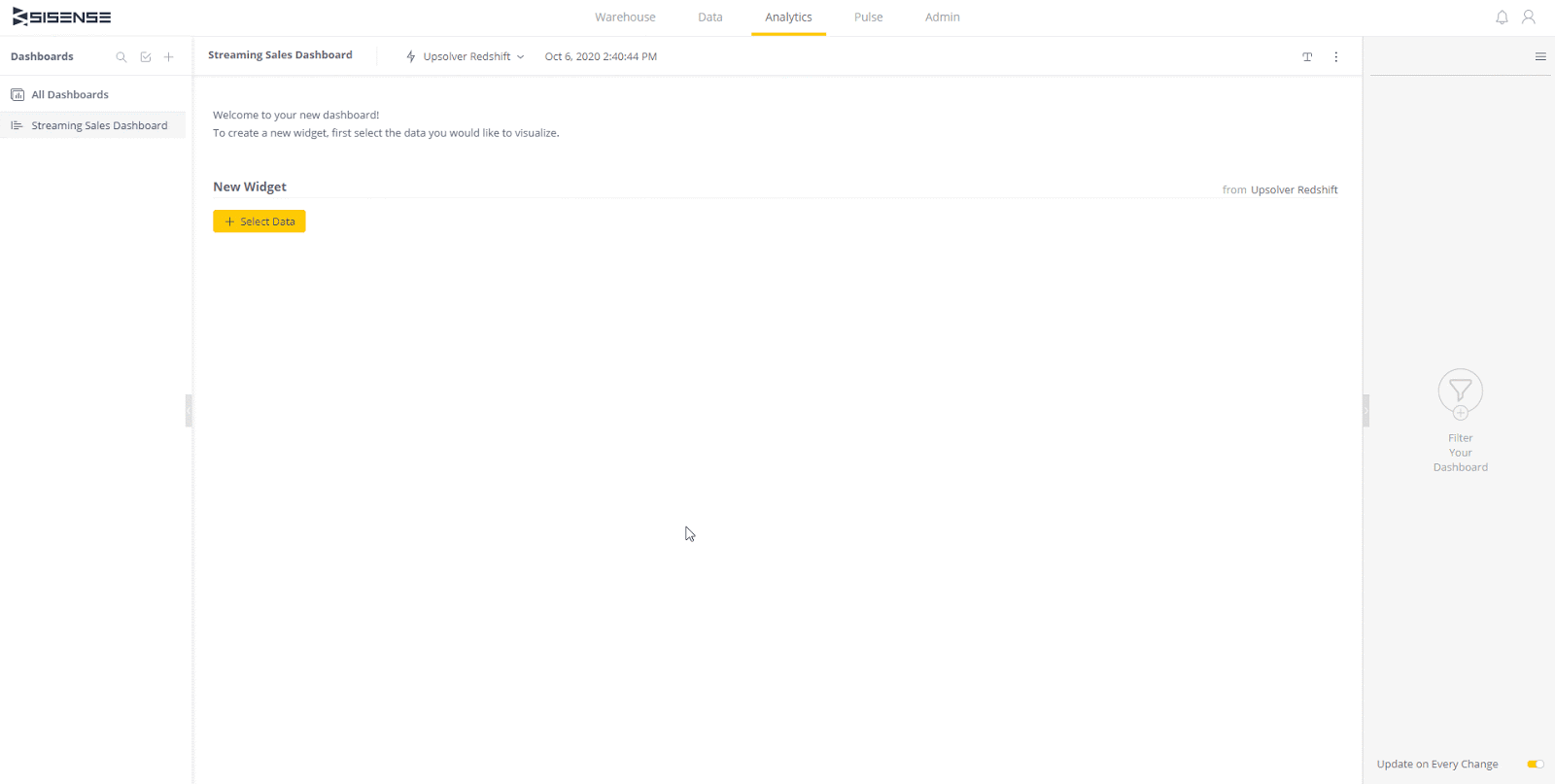Image resolution: width=1555 pixels, height=784 pixels.
Task: Click the New Widget heading
Action: coord(250,187)
